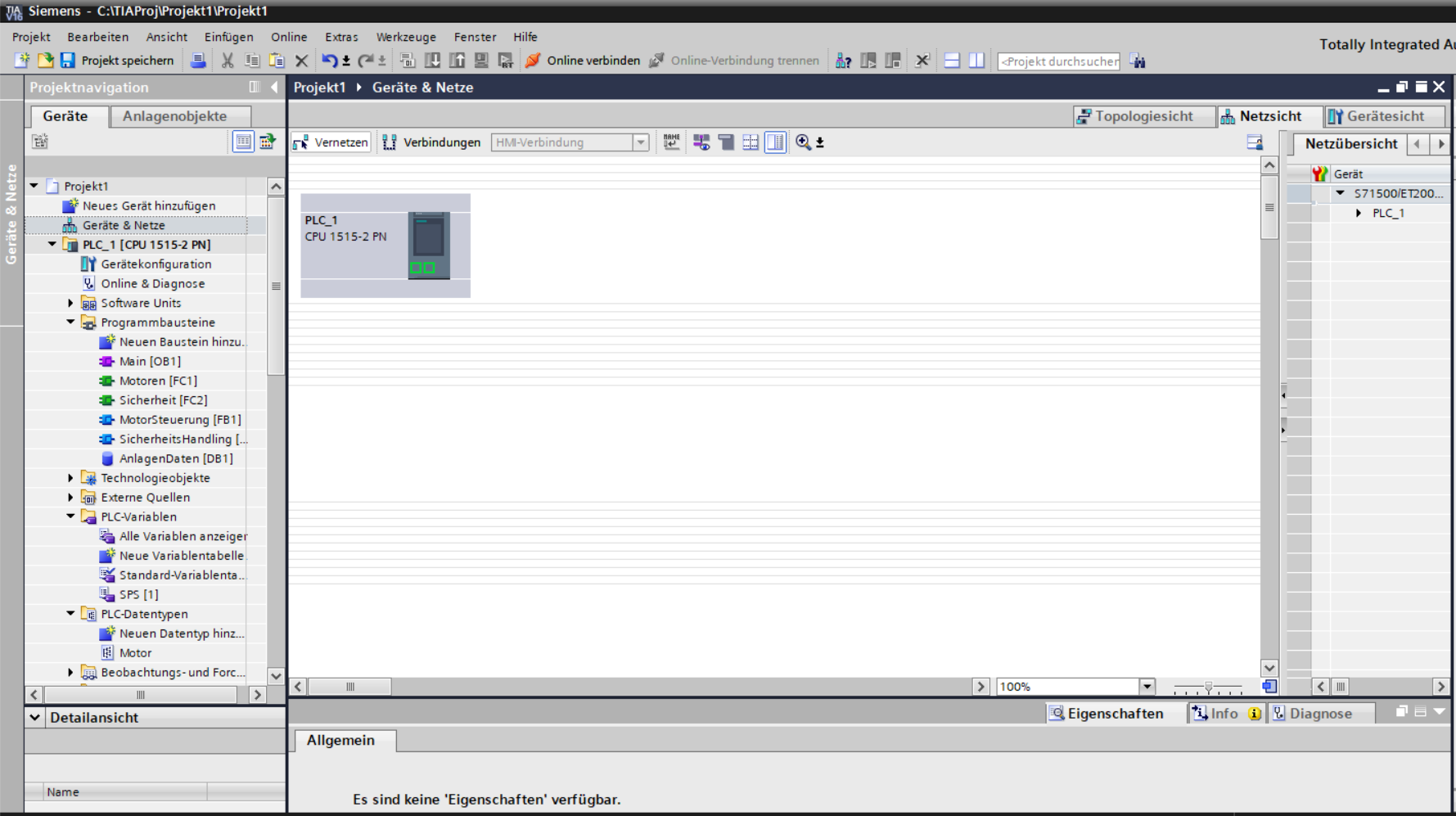Open the Projekt menu

[x=31, y=37]
